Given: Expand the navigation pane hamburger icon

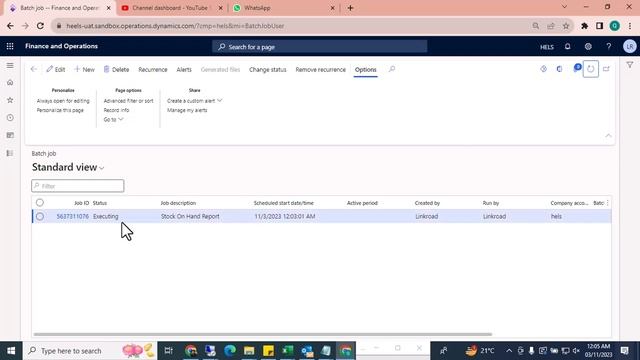Looking at the screenshot, I should tap(10, 66).
